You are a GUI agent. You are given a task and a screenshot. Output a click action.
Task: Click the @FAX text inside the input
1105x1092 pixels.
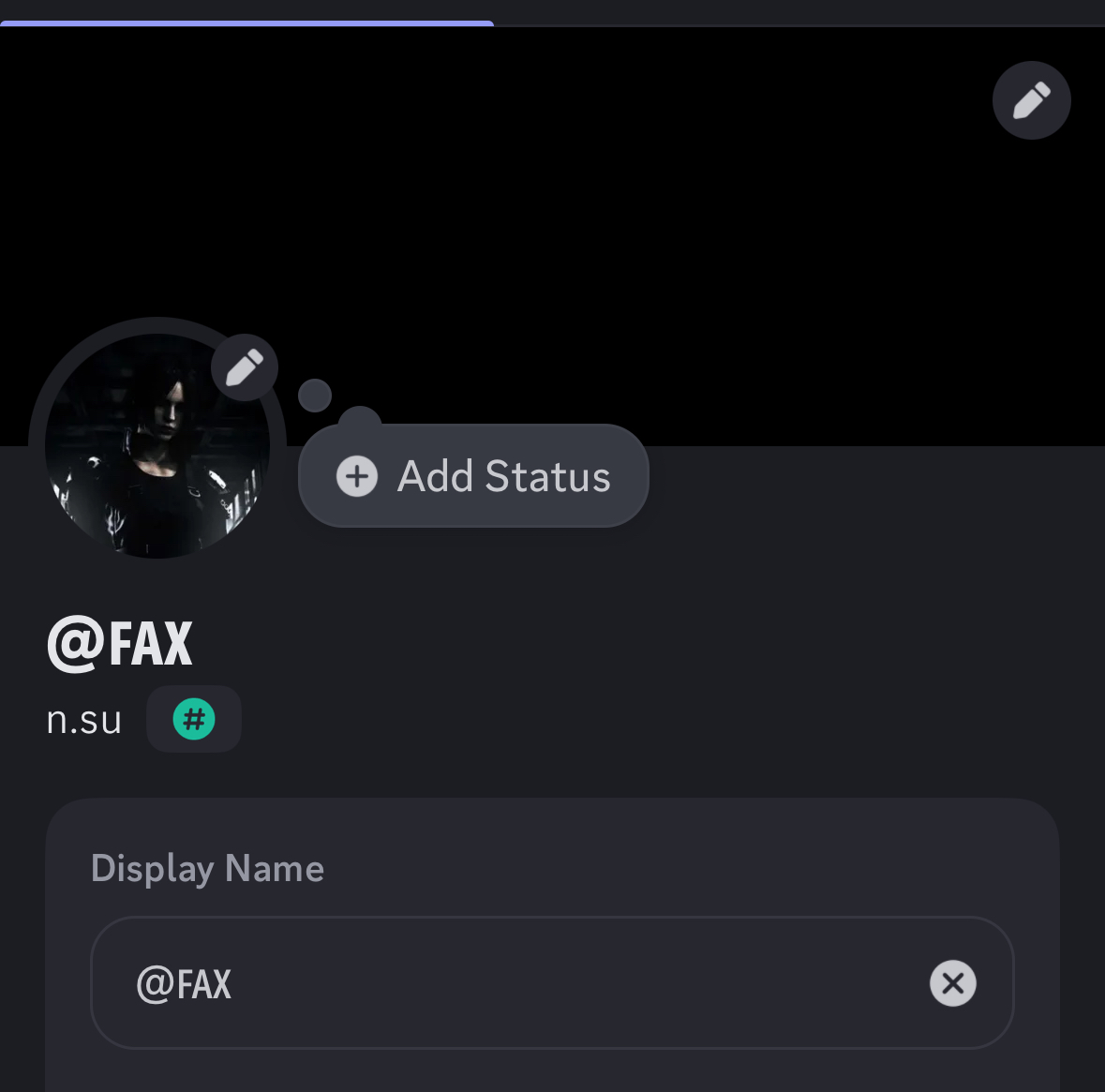click(184, 984)
